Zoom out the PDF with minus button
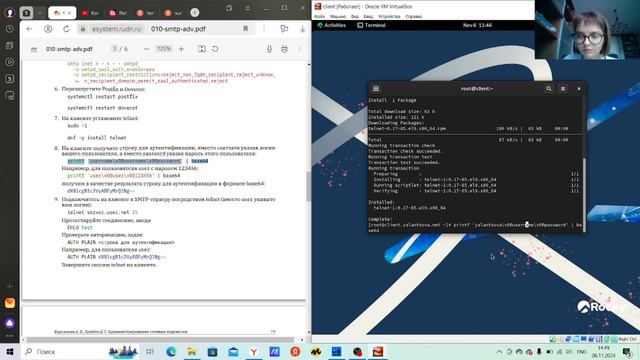Viewport: 640px width, 360px height. pos(146,49)
